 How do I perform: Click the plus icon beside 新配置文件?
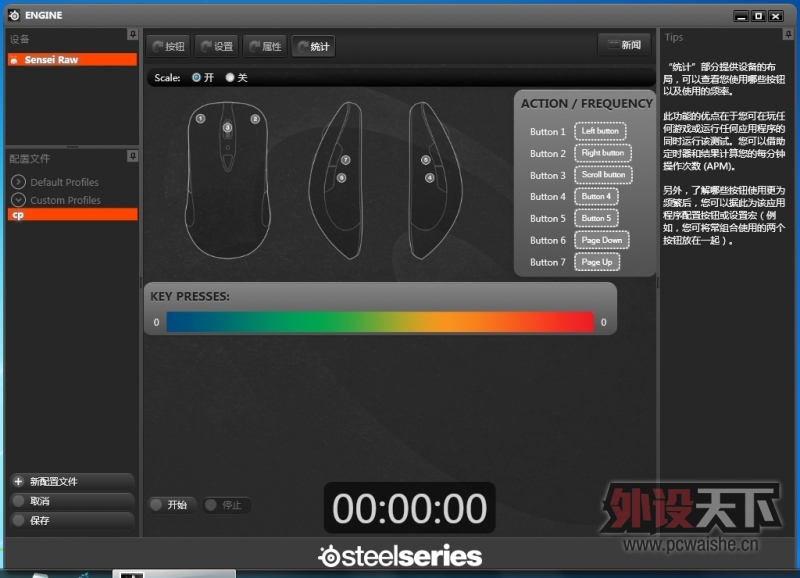[x=18, y=482]
